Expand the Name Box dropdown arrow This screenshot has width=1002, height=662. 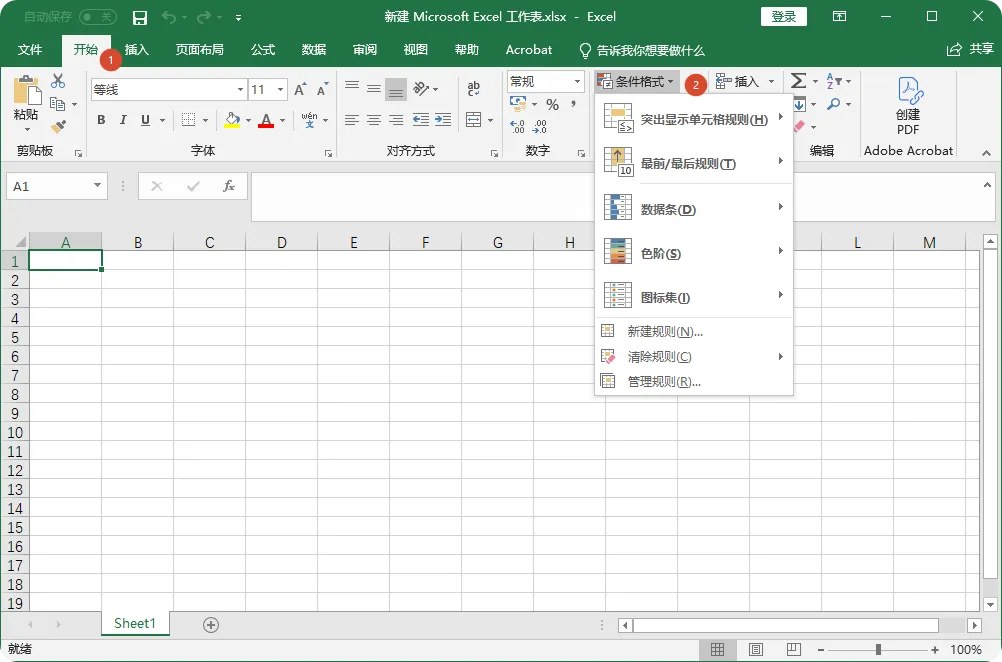(x=97, y=186)
